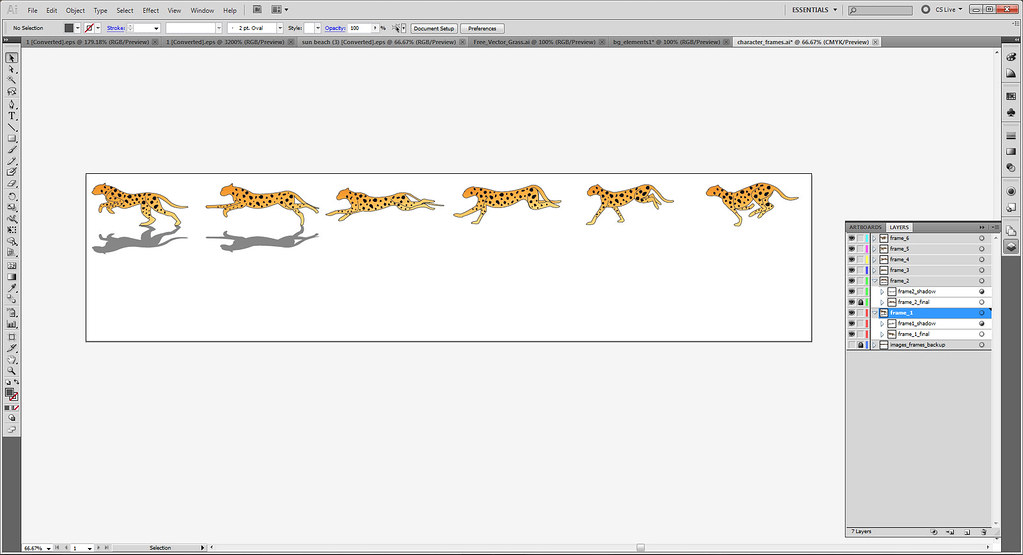Click the Fill color swatch in control bar

point(69,28)
